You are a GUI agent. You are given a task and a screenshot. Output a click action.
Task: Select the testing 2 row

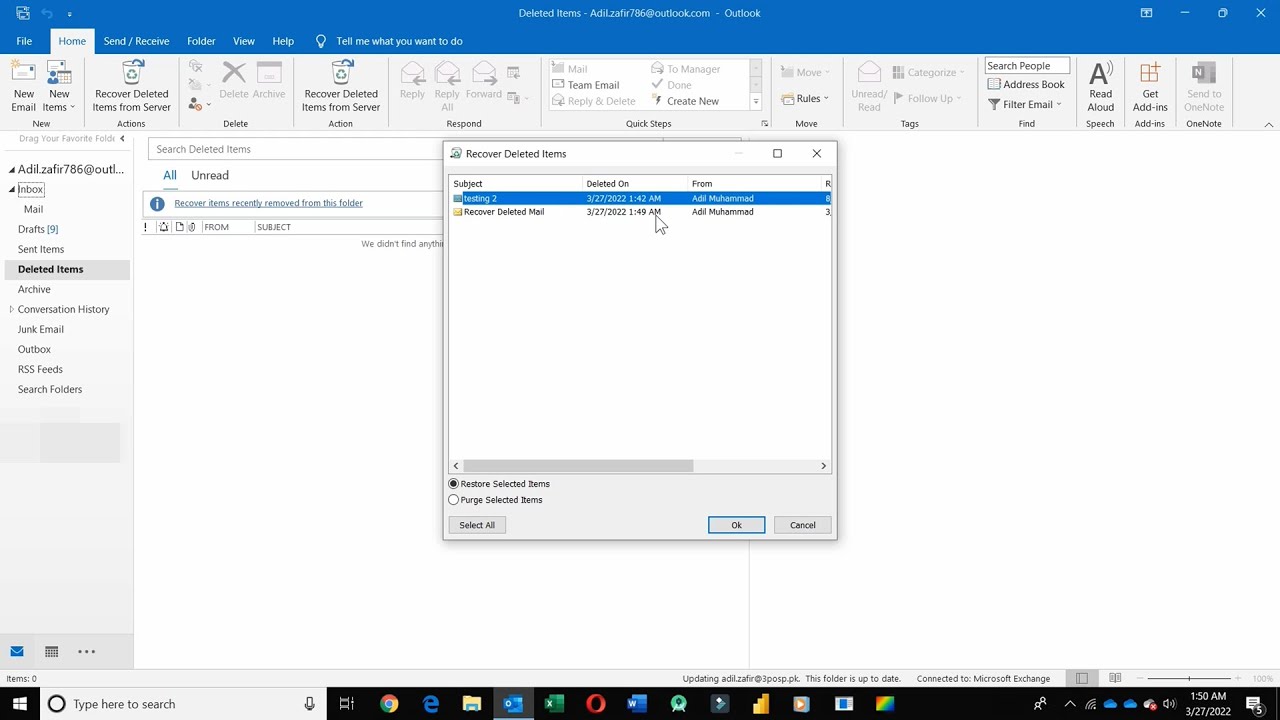click(x=640, y=198)
